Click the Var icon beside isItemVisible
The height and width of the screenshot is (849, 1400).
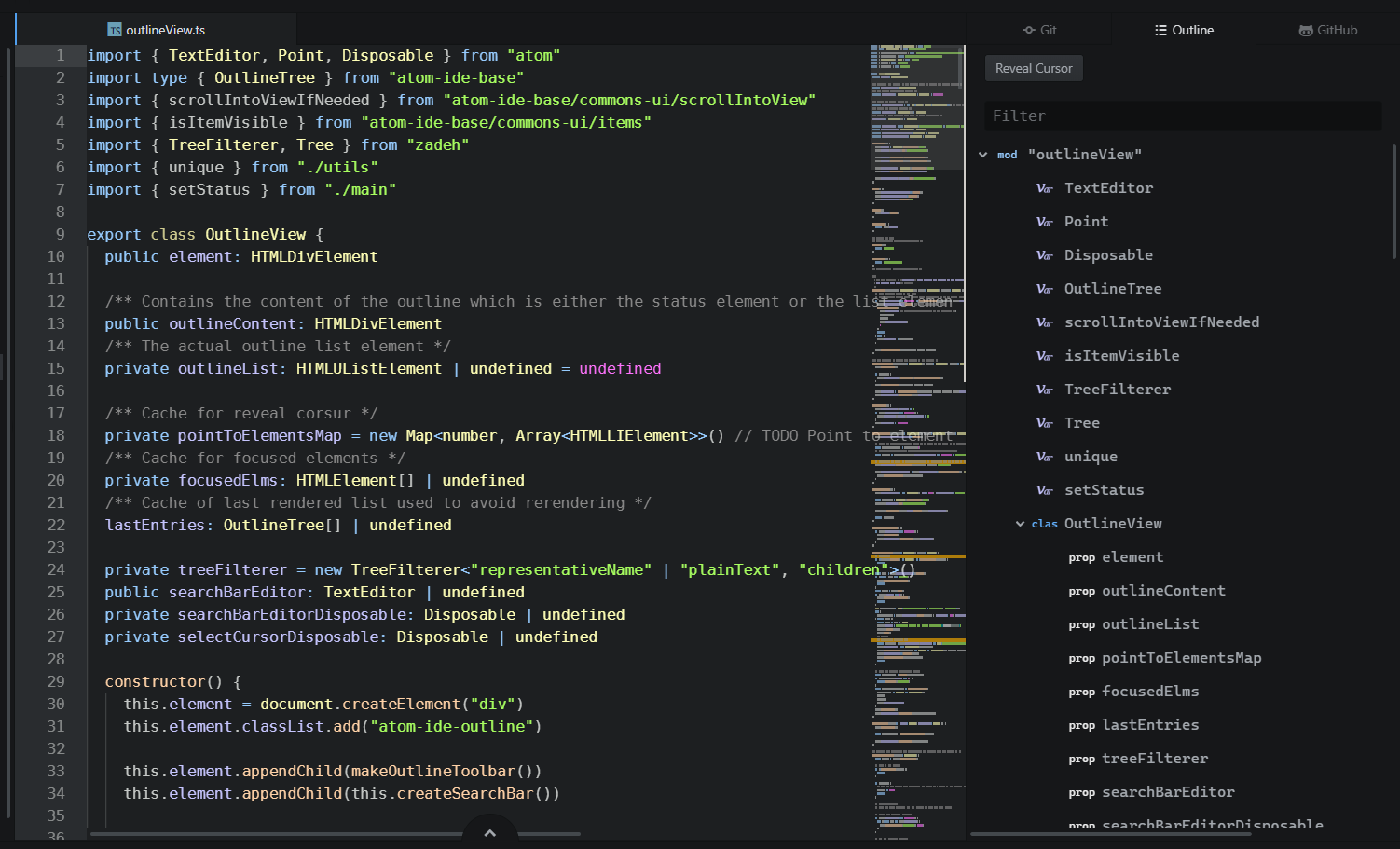[1045, 356]
